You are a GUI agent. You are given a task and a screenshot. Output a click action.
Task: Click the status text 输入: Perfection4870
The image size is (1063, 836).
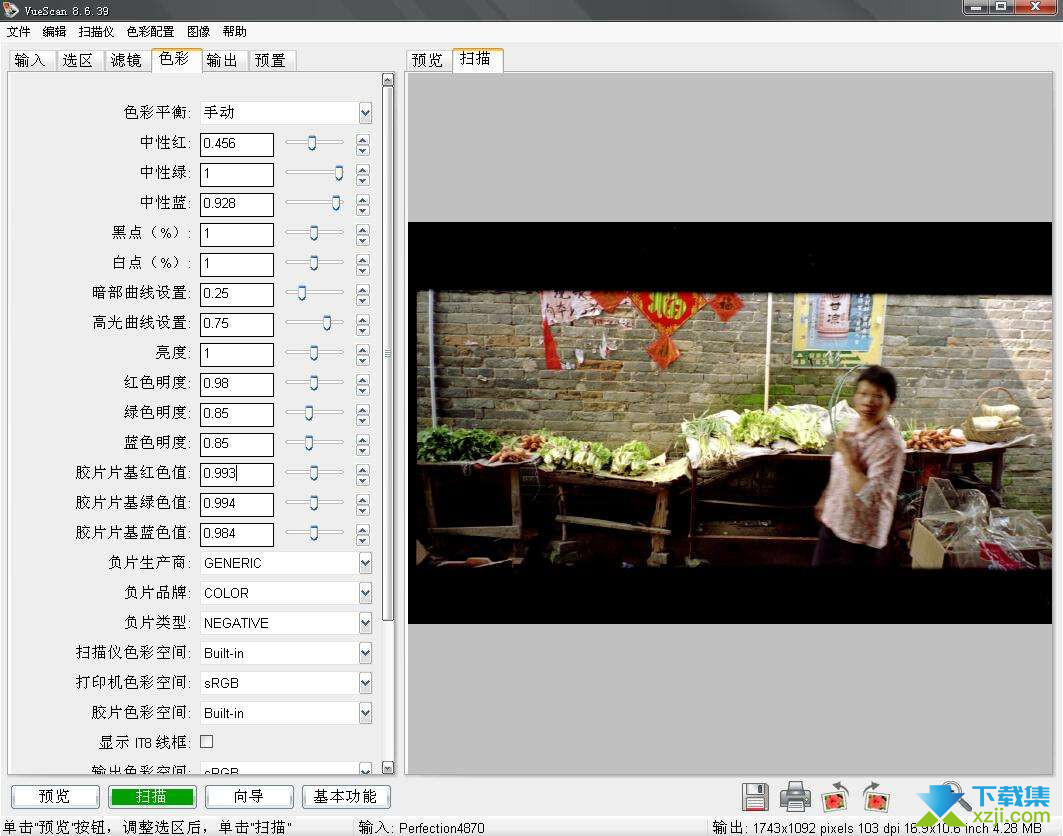coord(421,828)
